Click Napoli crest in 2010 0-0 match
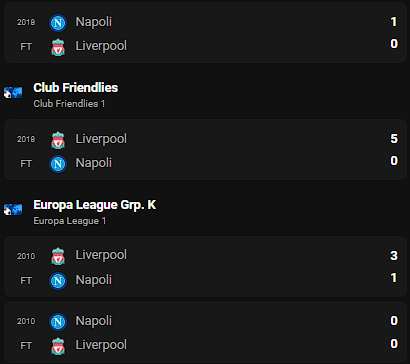Image resolution: width=410 pixels, height=364 pixels. pyautogui.click(x=58, y=322)
